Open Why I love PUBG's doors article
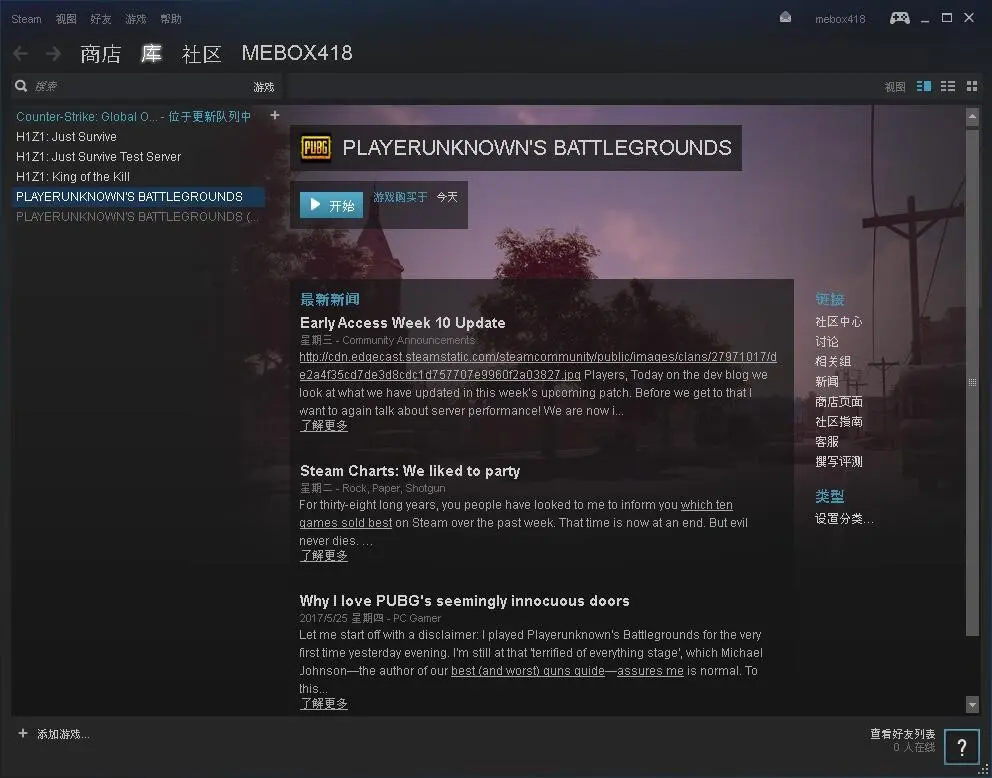992x778 pixels. [464, 601]
